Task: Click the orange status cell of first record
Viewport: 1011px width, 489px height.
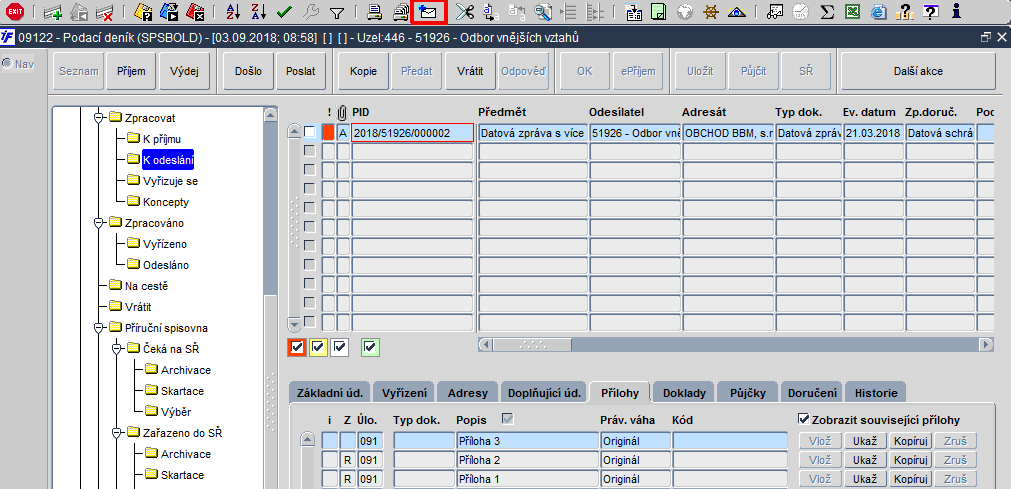Action: (x=328, y=132)
